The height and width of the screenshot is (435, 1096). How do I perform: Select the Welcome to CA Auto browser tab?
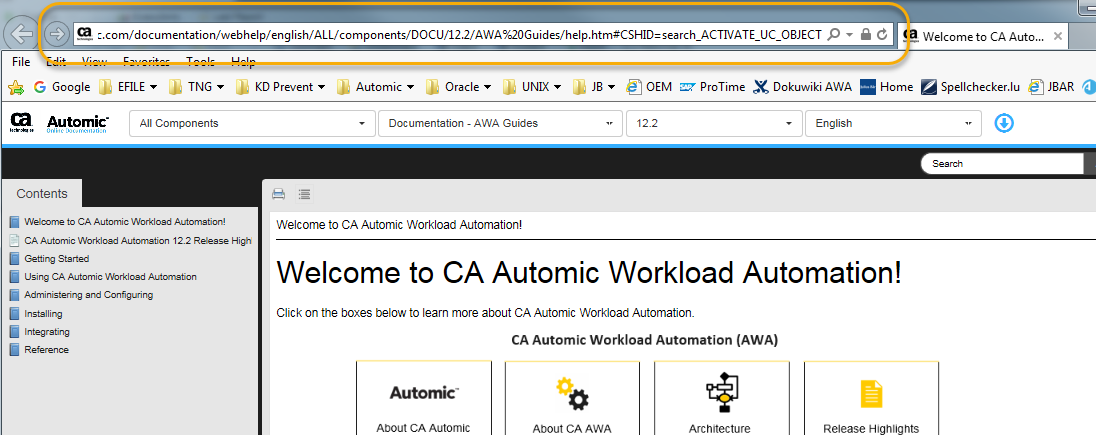(x=983, y=36)
